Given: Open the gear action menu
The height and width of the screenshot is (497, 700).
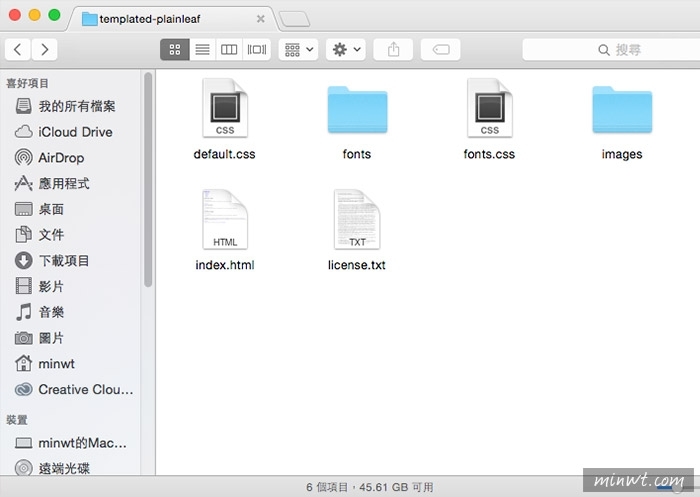Looking at the screenshot, I should pyautogui.click(x=345, y=49).
